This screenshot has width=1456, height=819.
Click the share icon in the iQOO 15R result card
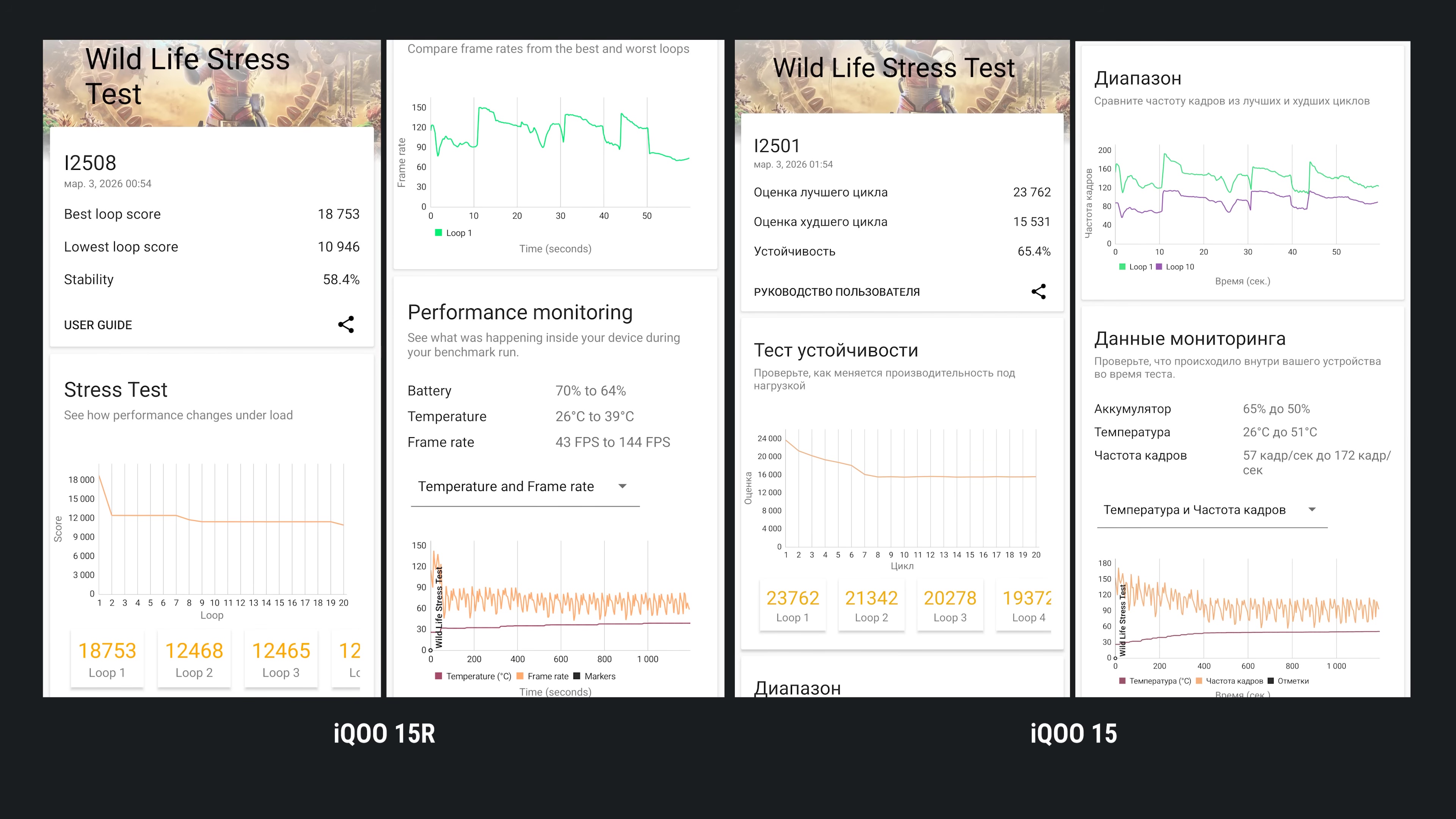click(x=346, y=325)
